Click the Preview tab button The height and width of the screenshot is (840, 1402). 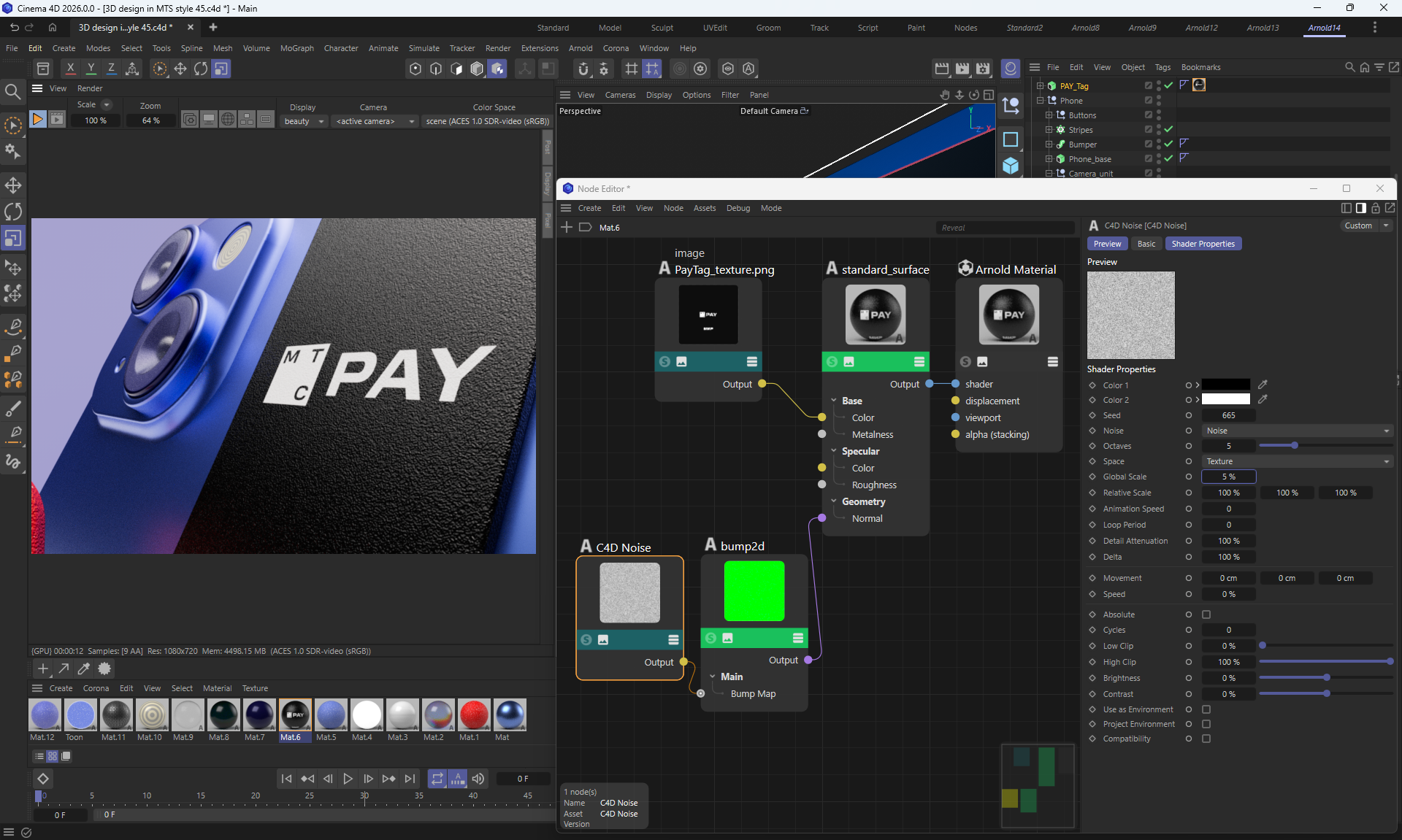coord(1107,244)
